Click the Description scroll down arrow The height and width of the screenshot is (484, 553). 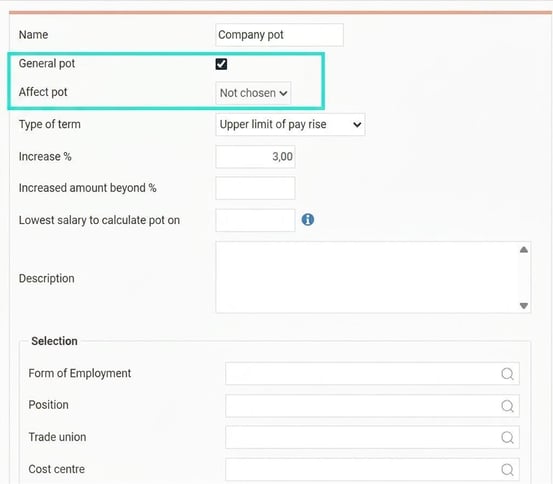click(x=524, y=305)
